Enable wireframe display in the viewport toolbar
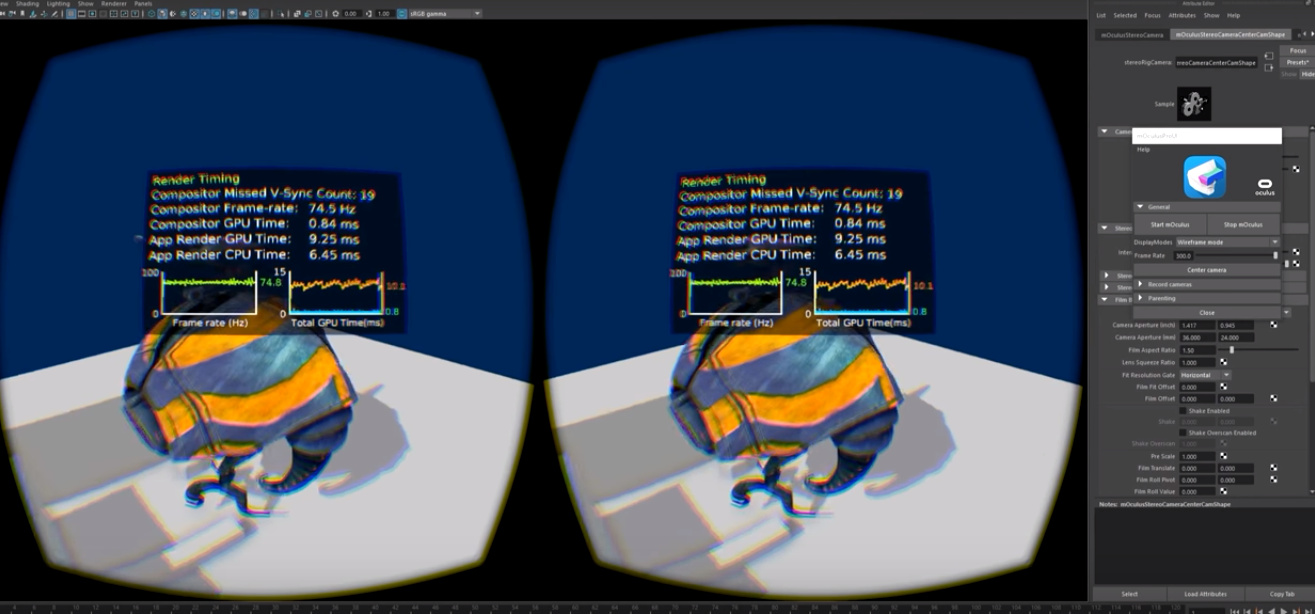1315x614 pixels. click(x=151, y=14)
